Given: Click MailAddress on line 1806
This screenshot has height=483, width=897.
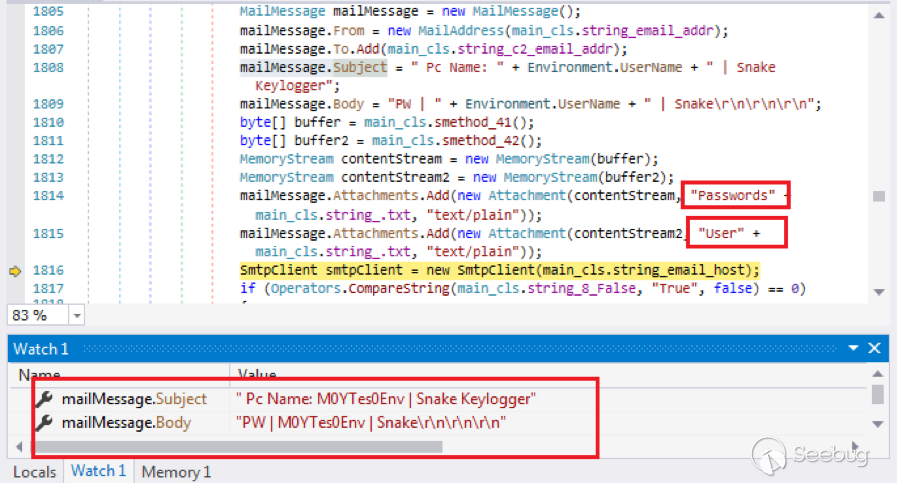Looking at the screenshot, I should [x=461, y=31].
